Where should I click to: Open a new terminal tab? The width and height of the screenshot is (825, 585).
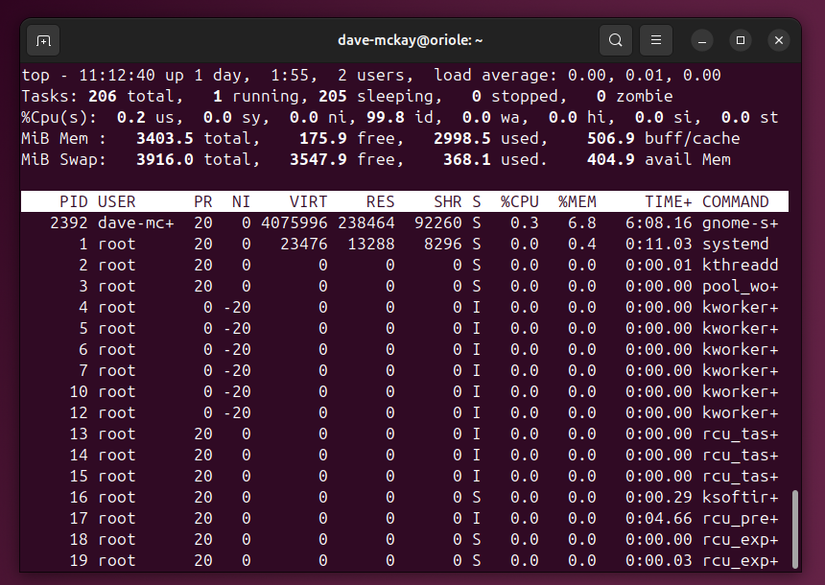coord(41,40)
